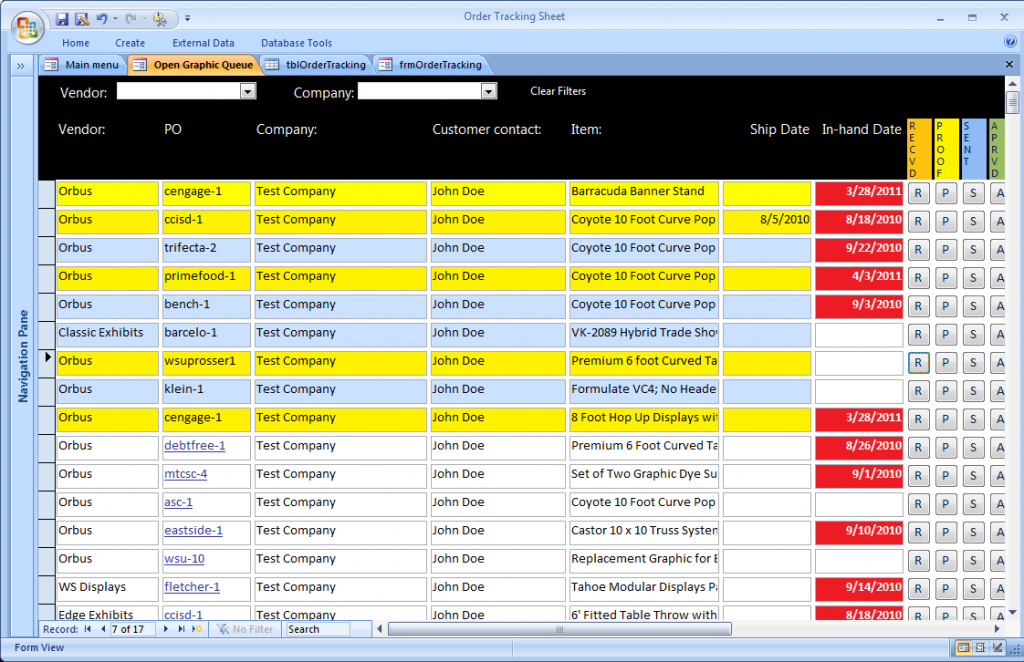This screenshot has height=662, width=1024.
Task: Switch to the frmOrderTracking tab
Action: pos(431,65)
